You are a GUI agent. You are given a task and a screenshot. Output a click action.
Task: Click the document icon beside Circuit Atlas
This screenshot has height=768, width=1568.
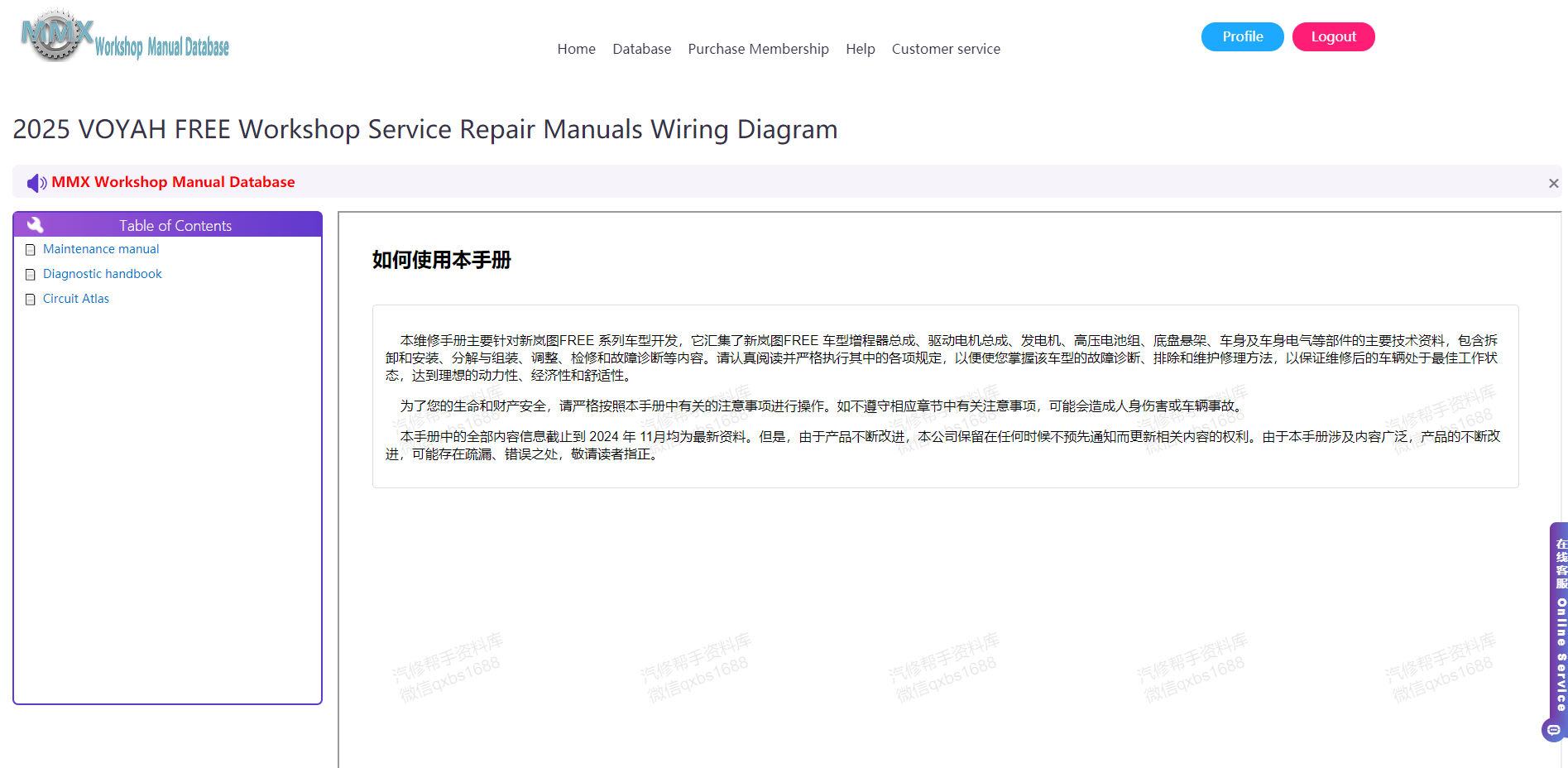point(31,300)
